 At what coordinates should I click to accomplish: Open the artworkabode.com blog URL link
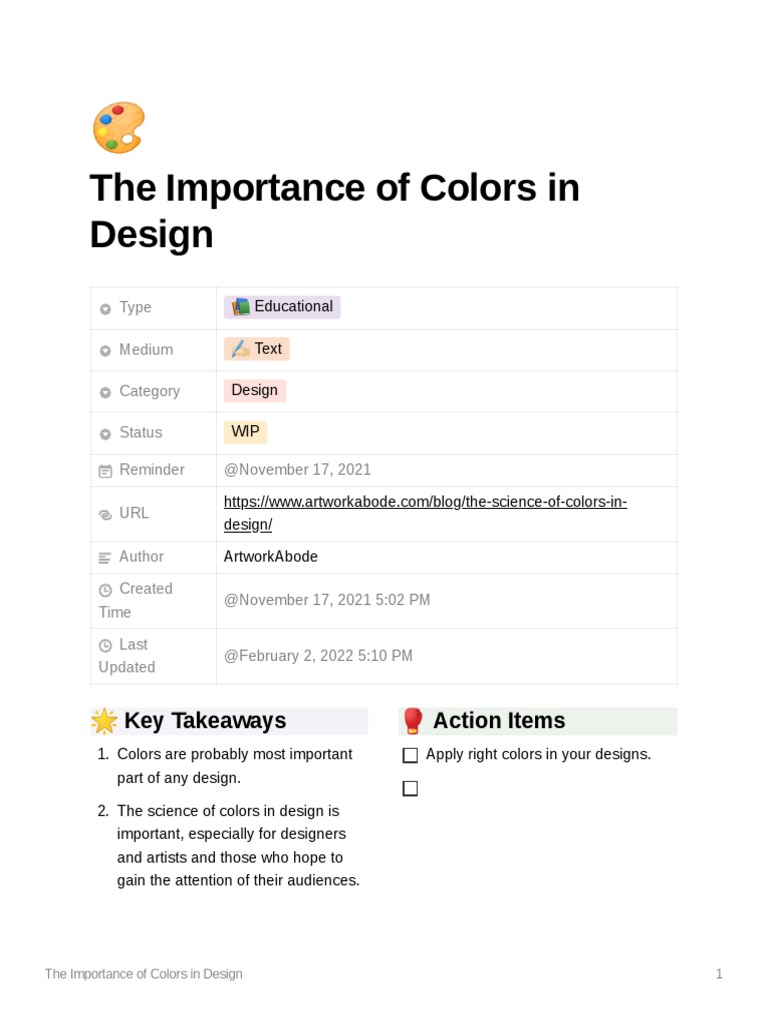point(425,502)
